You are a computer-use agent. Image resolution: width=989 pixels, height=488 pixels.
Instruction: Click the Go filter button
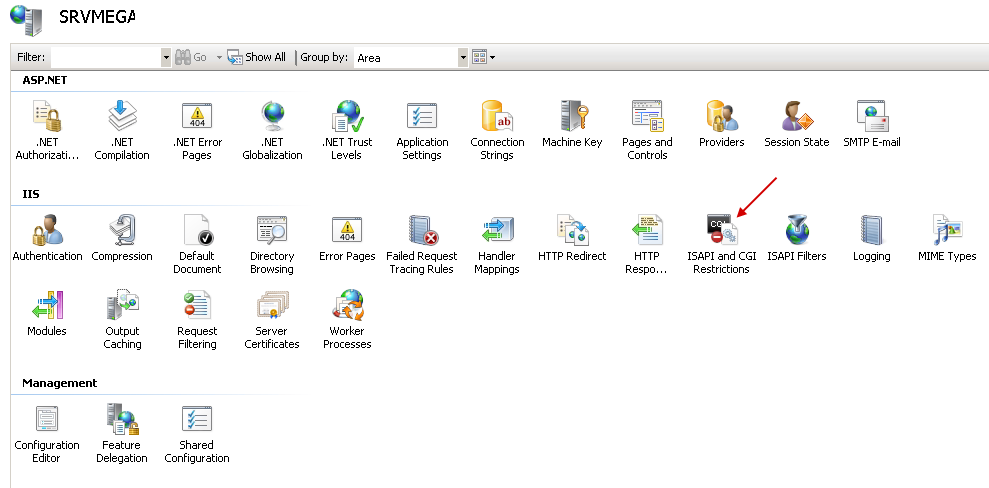[x=192, y=57]
